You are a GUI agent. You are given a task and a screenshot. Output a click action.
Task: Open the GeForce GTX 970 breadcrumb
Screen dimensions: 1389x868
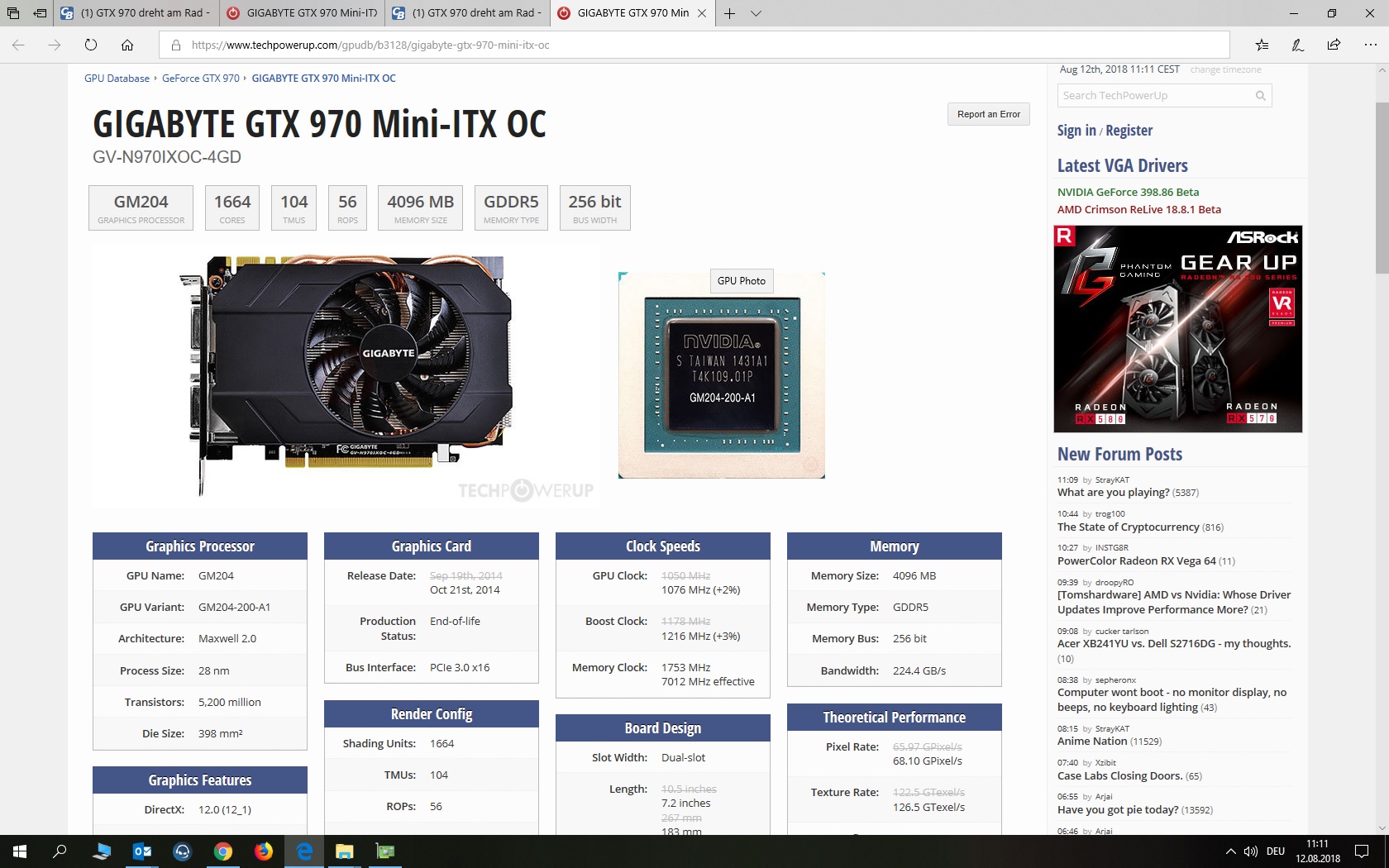pos(201,79)
